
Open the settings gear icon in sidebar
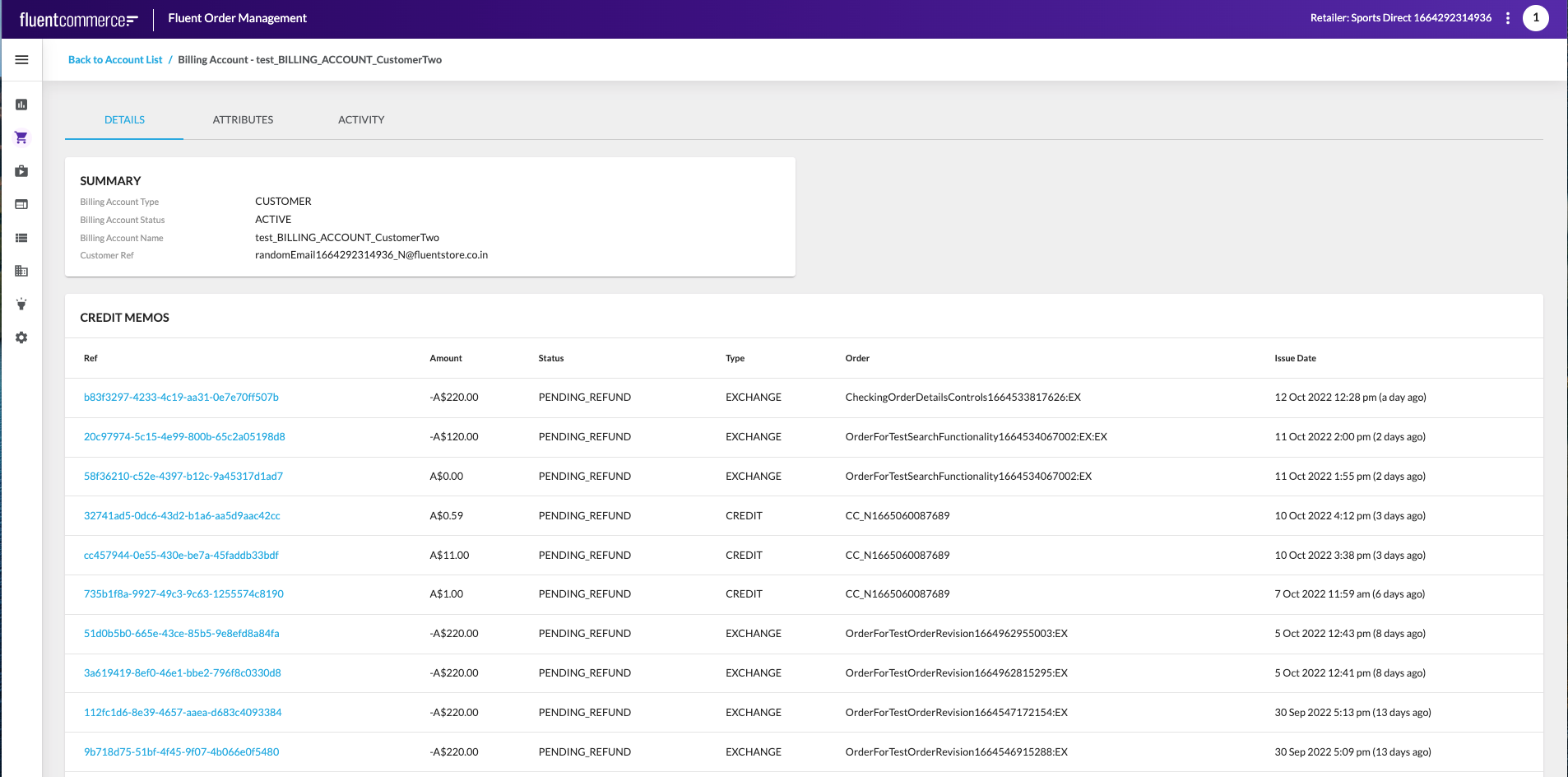coord(21,337)
